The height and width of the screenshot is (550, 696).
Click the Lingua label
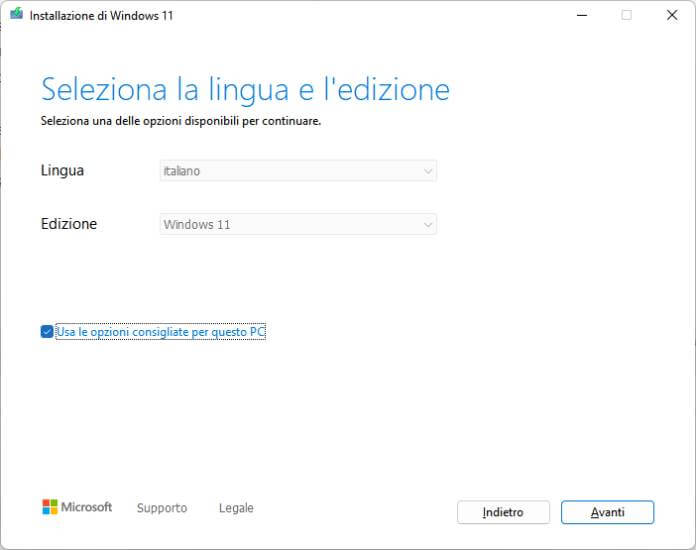62,170
